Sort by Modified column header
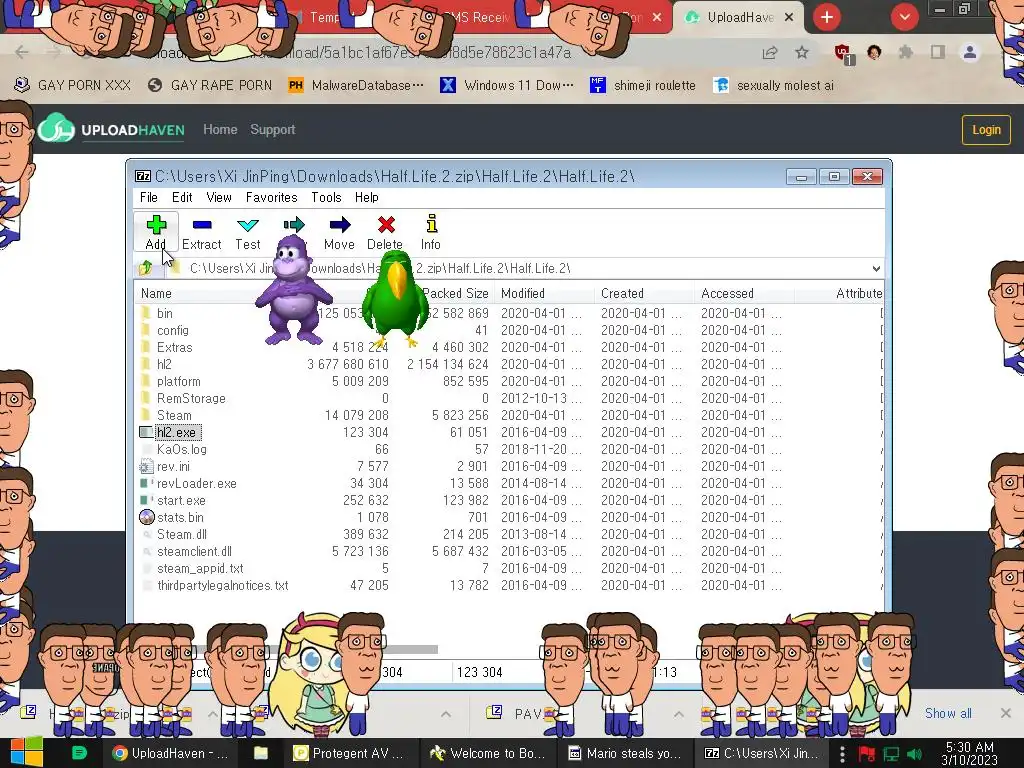Viewport: 1024px width, 768px height. click(x=522, y=293)
